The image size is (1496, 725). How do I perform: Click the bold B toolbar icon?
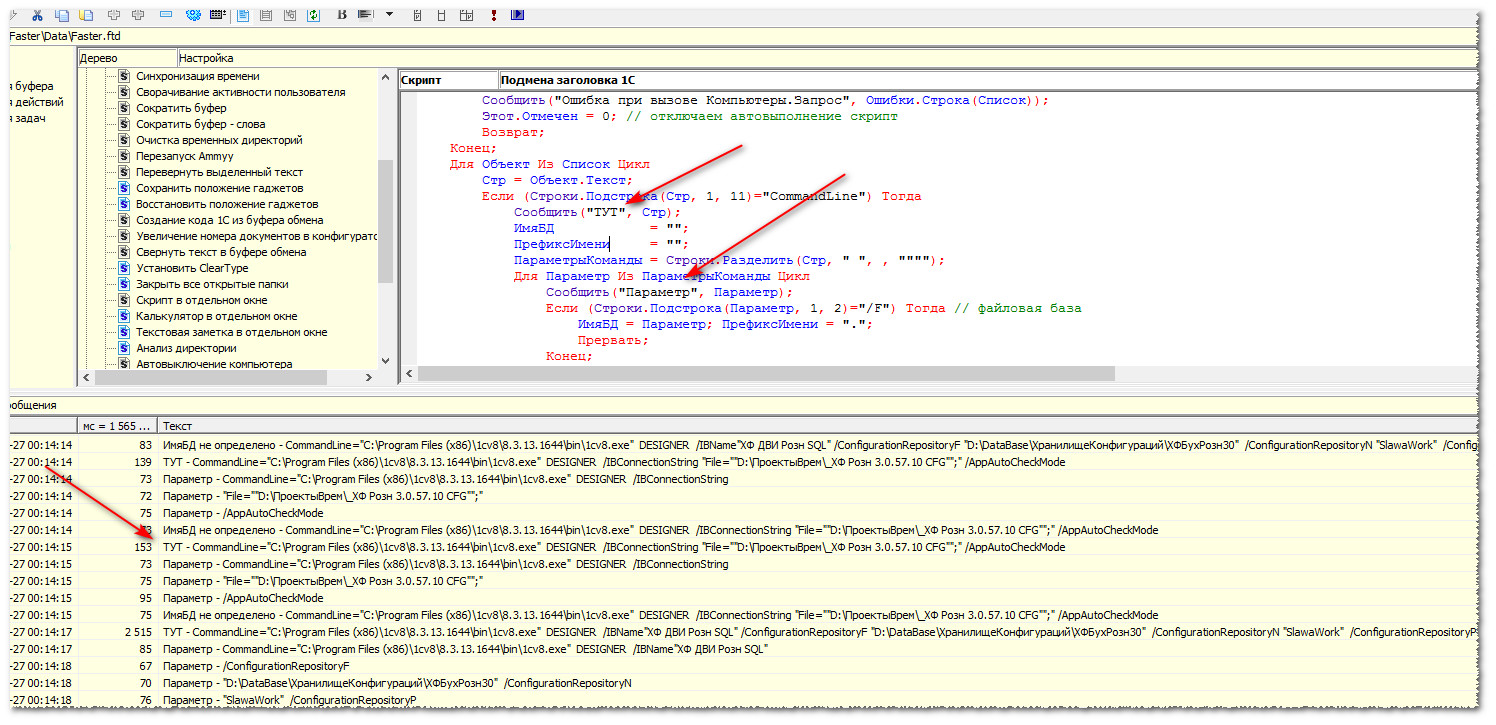(342, 15)
